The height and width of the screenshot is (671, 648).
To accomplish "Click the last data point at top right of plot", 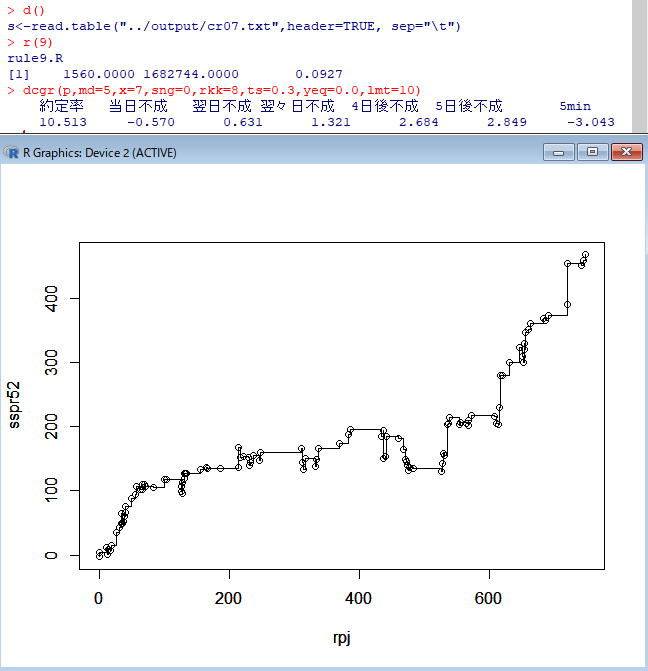I will (586, 255).
